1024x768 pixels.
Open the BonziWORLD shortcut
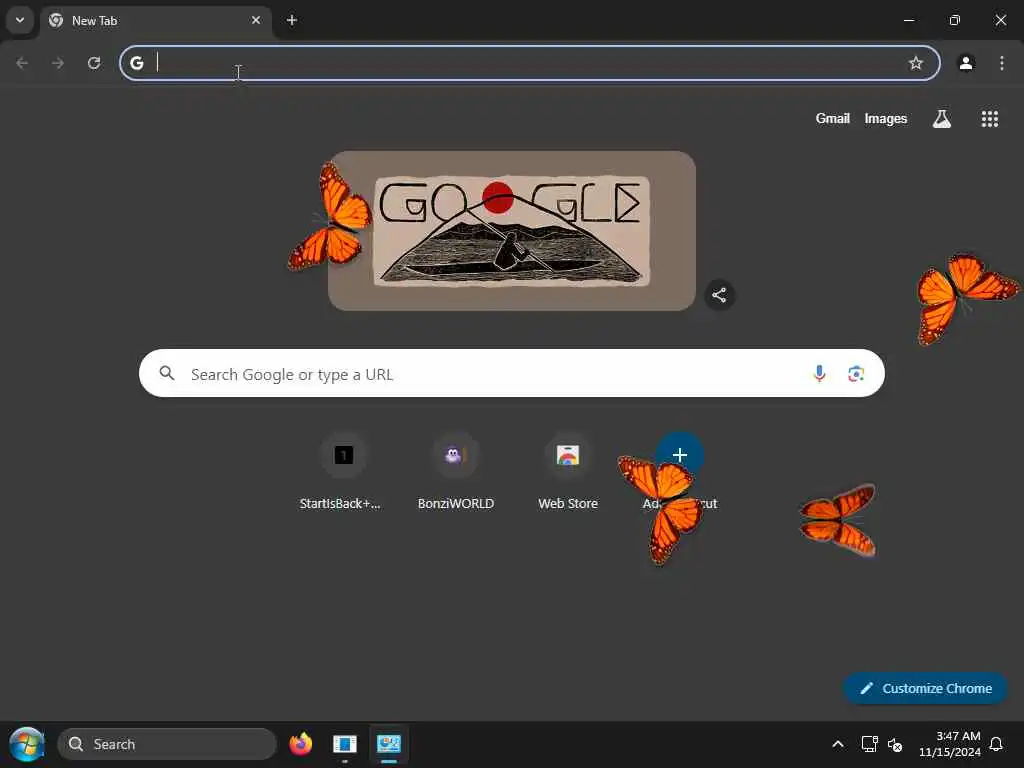click(x=456, y=472)
